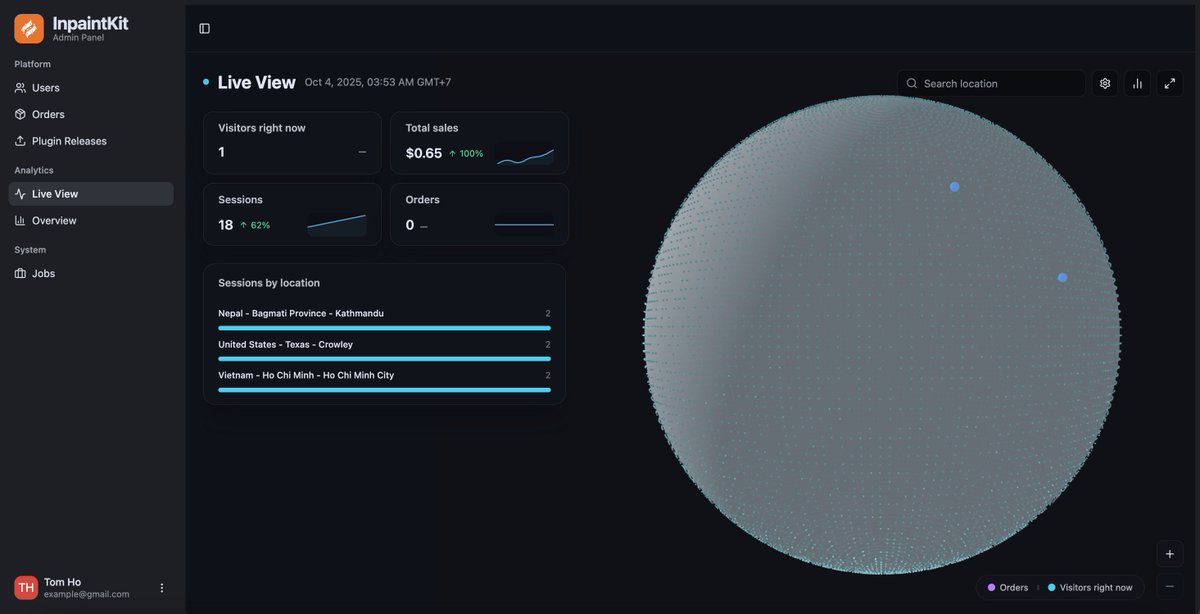
Task: Select Nepal - Bagmati Province - Kathmandu row
Action: (x=384, y=319)
